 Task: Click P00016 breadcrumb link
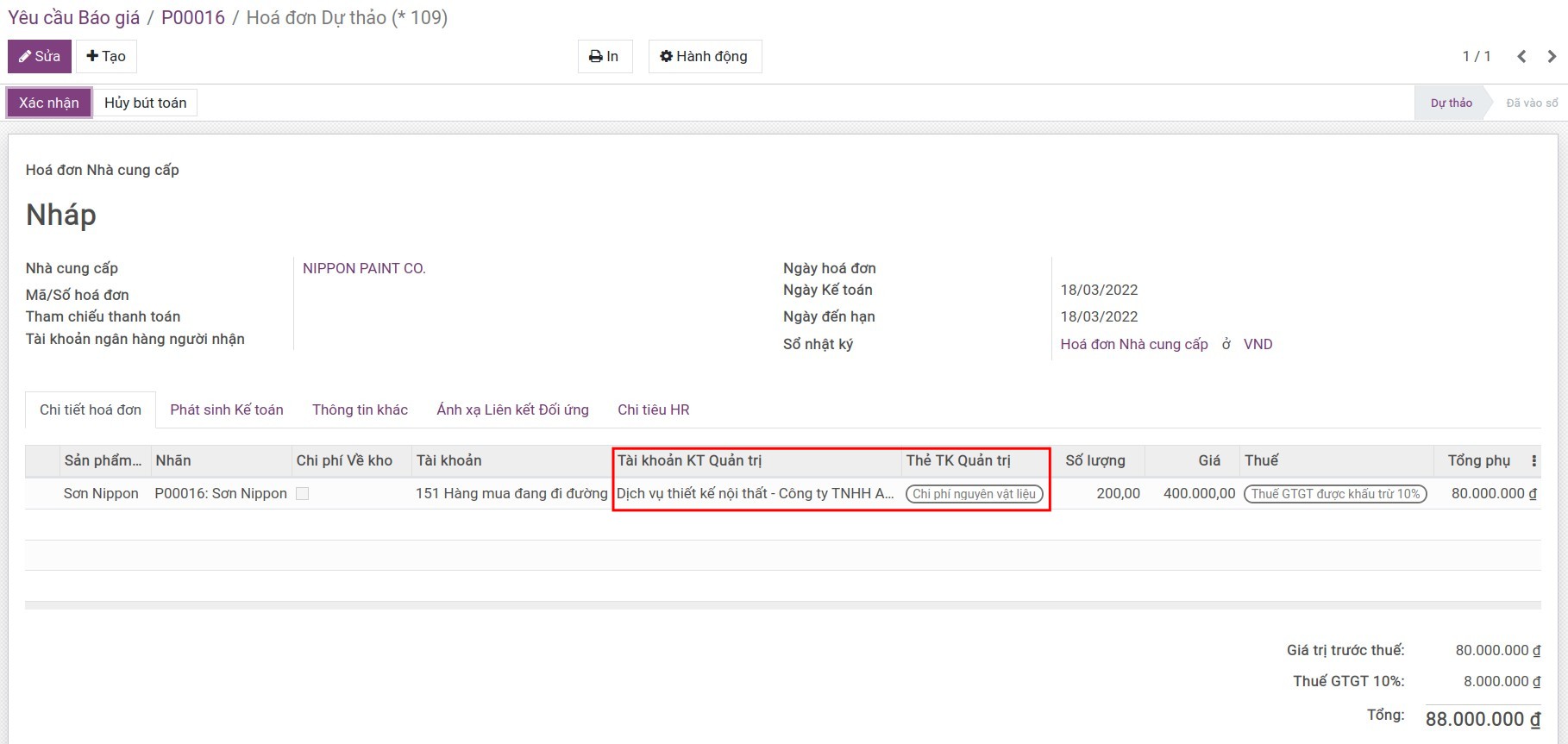point(193,18)
